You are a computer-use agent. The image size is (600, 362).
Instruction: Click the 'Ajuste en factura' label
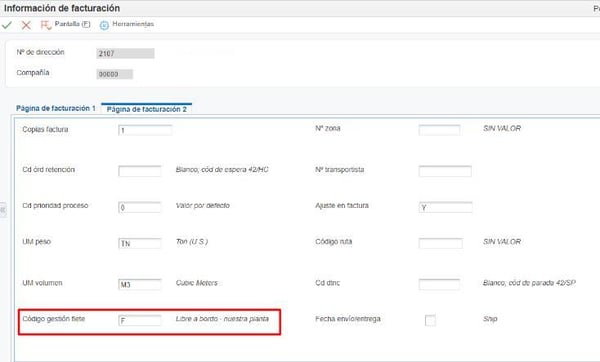click(x=342, y=205)
